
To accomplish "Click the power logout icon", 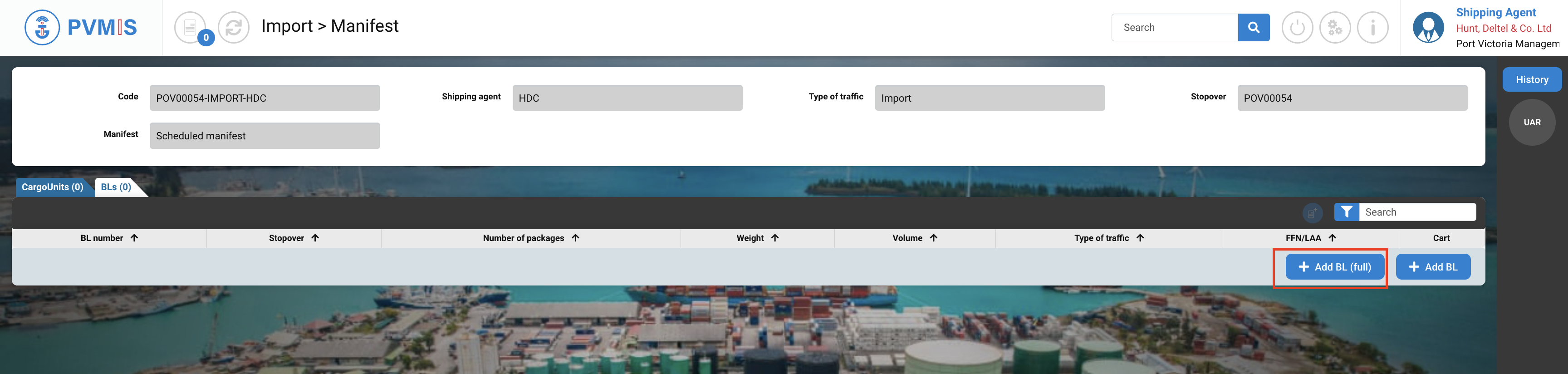I will pyautogui.click(x=1297, y=27).
